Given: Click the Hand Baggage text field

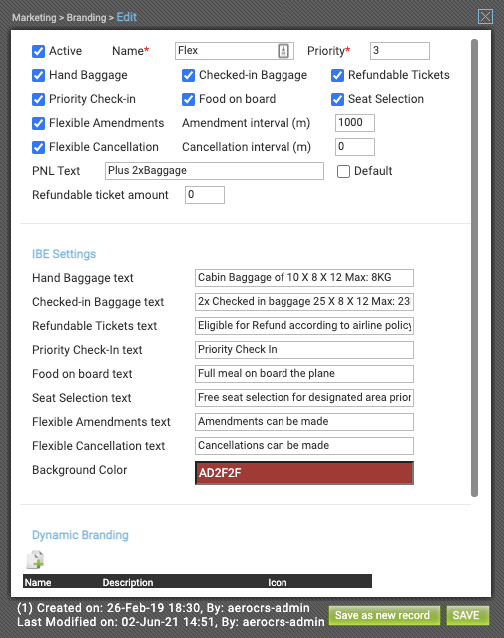Looking at the screenshot, I should pos(304,278).
